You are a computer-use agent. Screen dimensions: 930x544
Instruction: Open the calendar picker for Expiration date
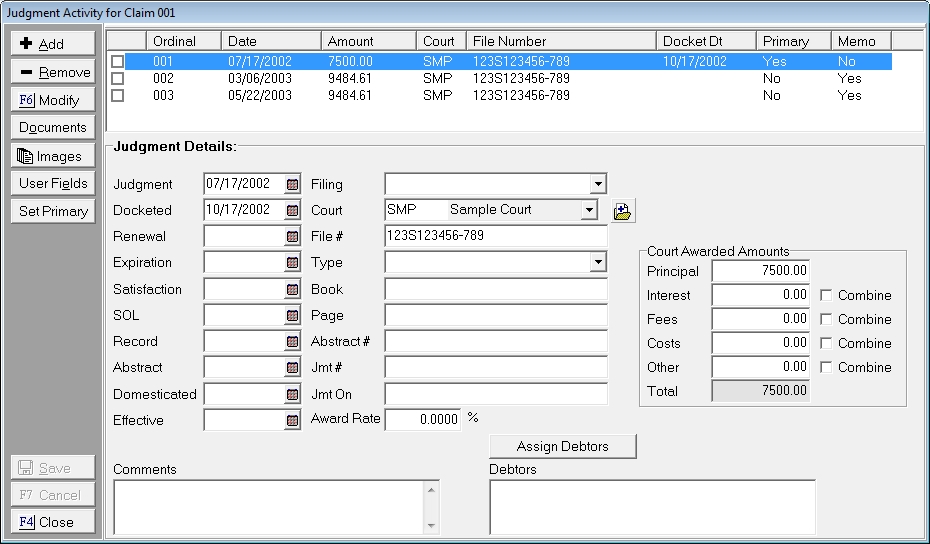point(292,263)
